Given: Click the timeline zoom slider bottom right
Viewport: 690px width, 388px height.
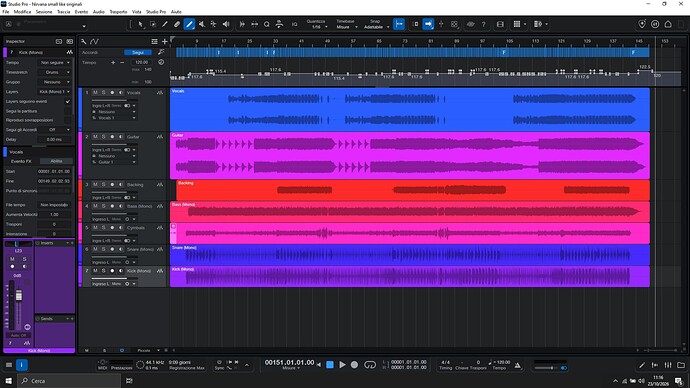Looking at the screenshot, I should pyautogui.click(x=661, y=351).
